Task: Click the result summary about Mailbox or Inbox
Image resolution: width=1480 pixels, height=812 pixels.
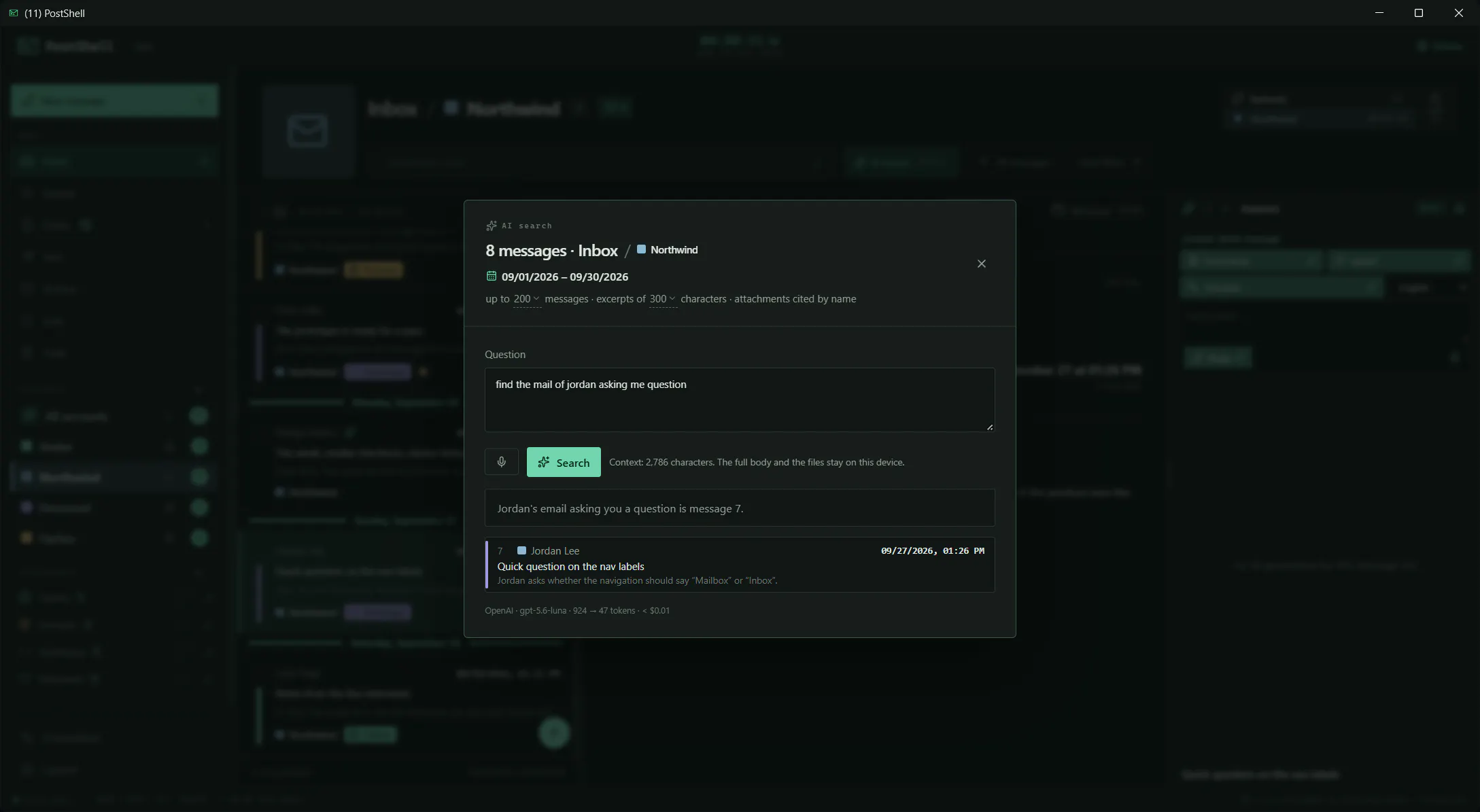Action: [x=637, y=581]
